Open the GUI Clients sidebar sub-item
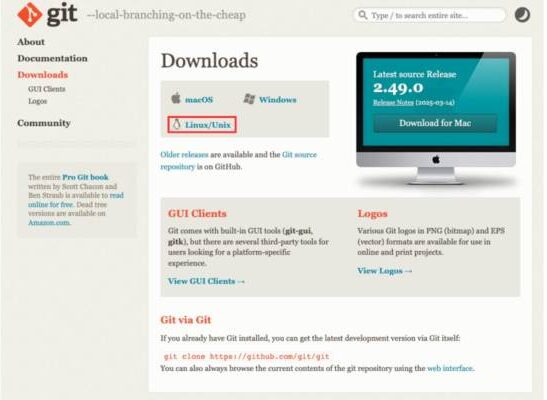547x400 pixels. pyautogui.click(x=47, y=89)
